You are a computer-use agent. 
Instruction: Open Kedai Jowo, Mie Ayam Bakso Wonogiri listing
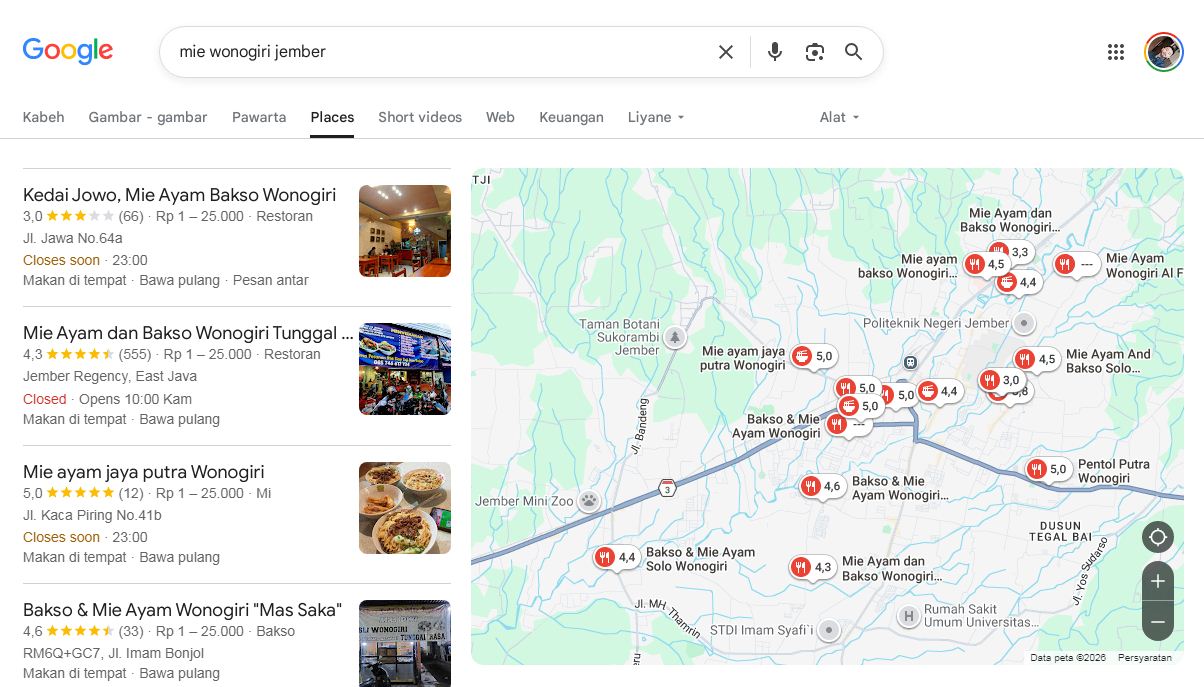click(x=179, y=195)
